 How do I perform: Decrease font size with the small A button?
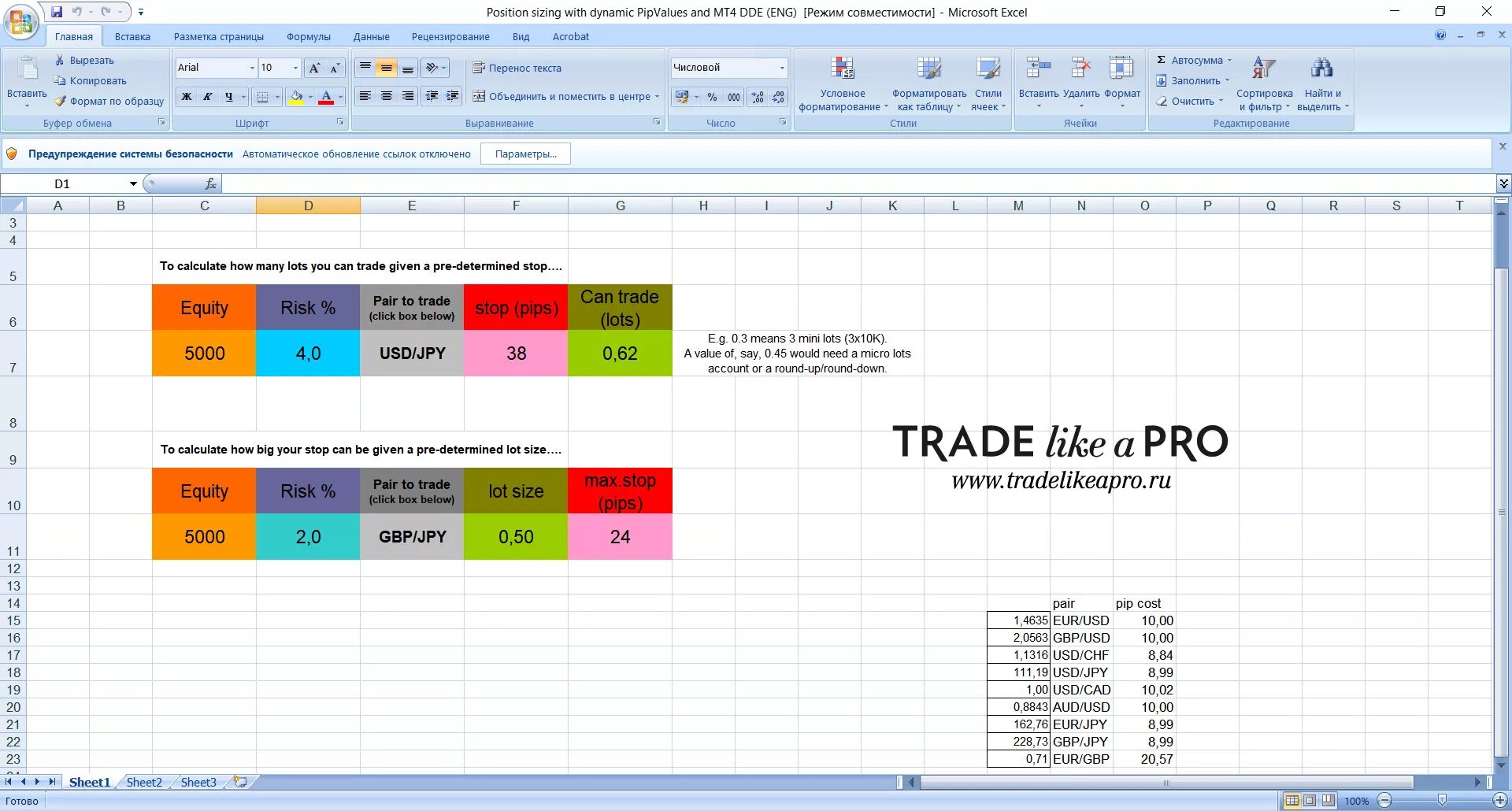click(335, 68)
